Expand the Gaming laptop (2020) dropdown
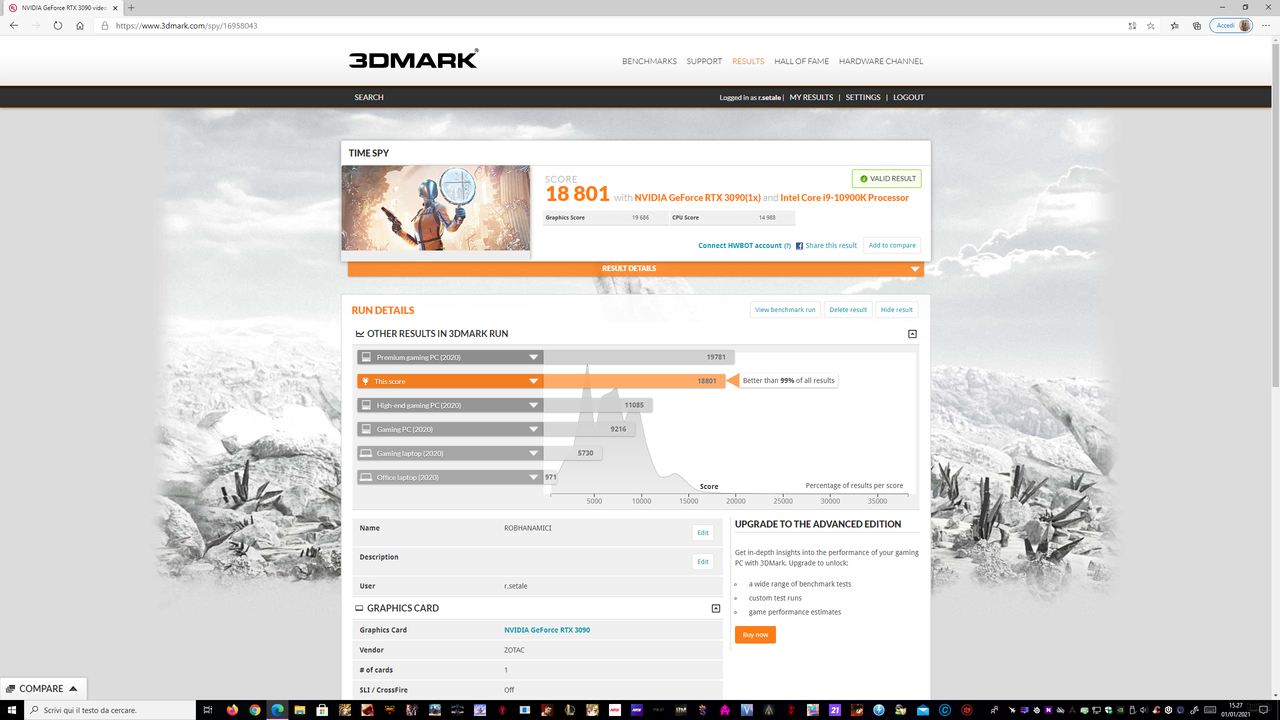The height and width of the screenshot is (720, 1280). pos(533,452)
